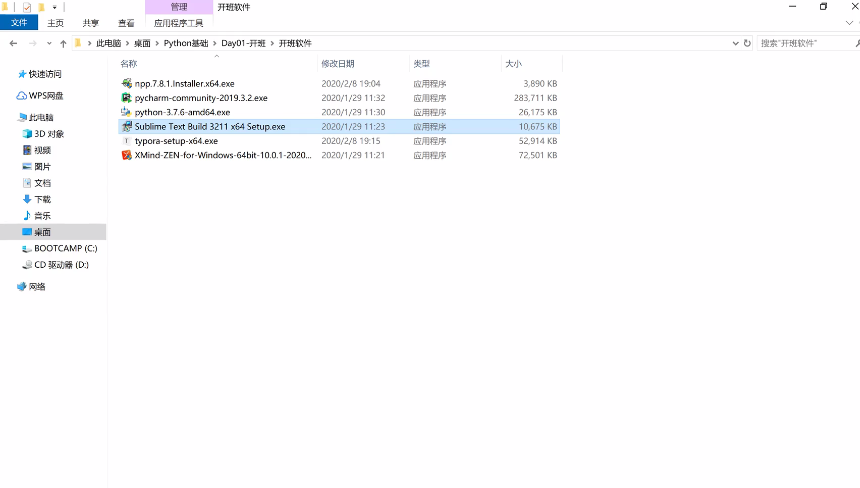The height and width of the screenshot is (488, 860).
Task: Click the Documents folder icon in sidebar
Action: click(x=27, y=183)
